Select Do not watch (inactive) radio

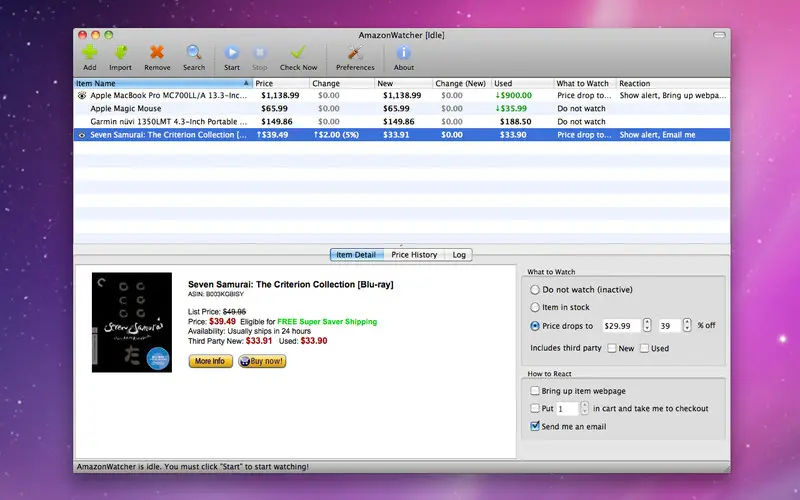click(535, 290)
